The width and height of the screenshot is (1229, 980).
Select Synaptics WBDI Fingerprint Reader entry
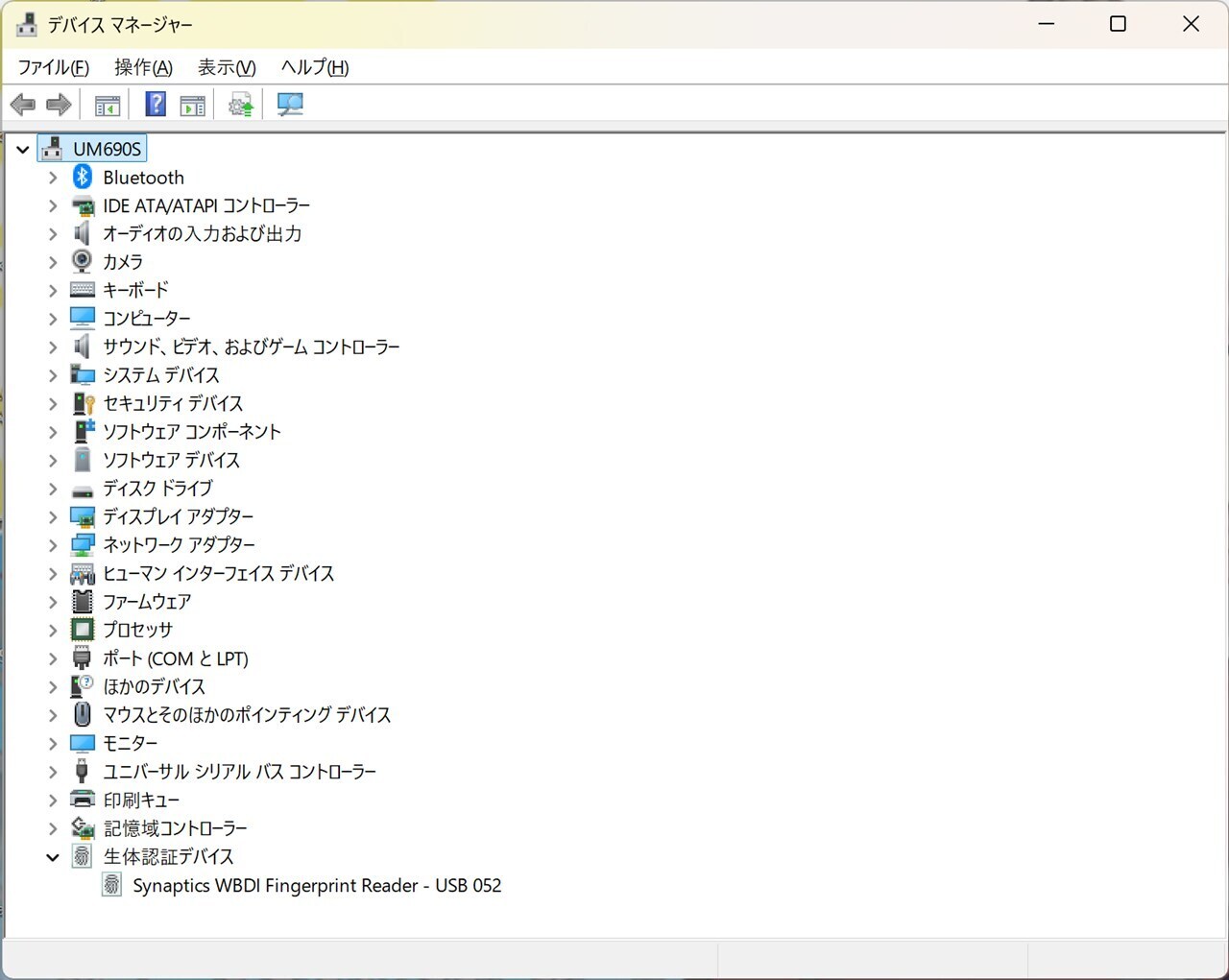coord(317,885)
